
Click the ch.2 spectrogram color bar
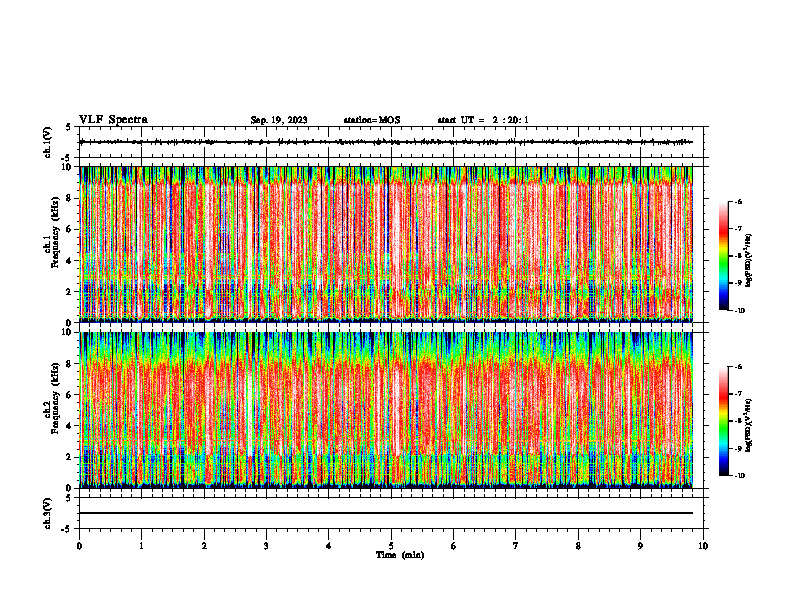click(x=724, y=421)
